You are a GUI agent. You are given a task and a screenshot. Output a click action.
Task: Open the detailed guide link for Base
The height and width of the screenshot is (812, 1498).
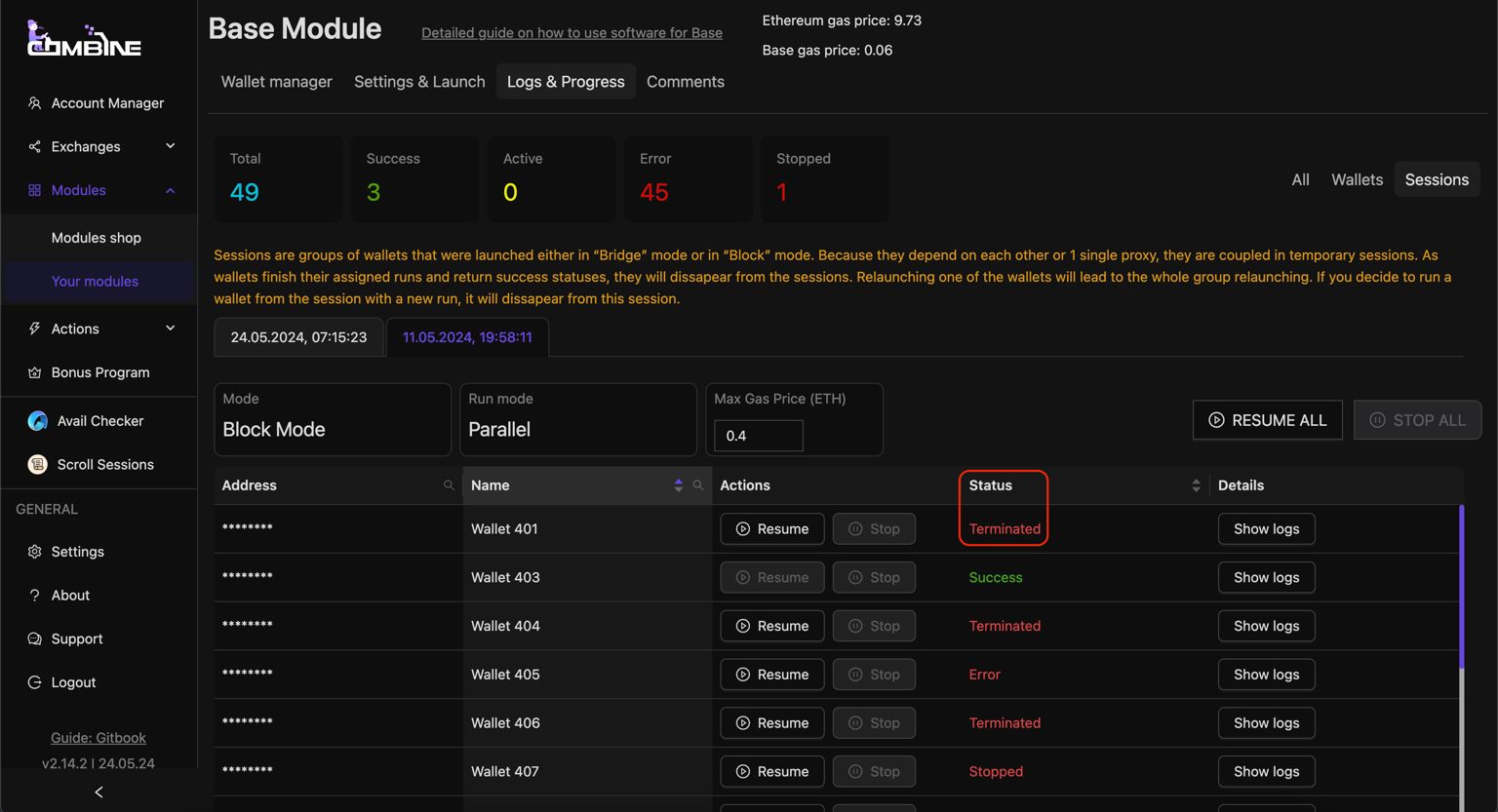tap(572, 33)
